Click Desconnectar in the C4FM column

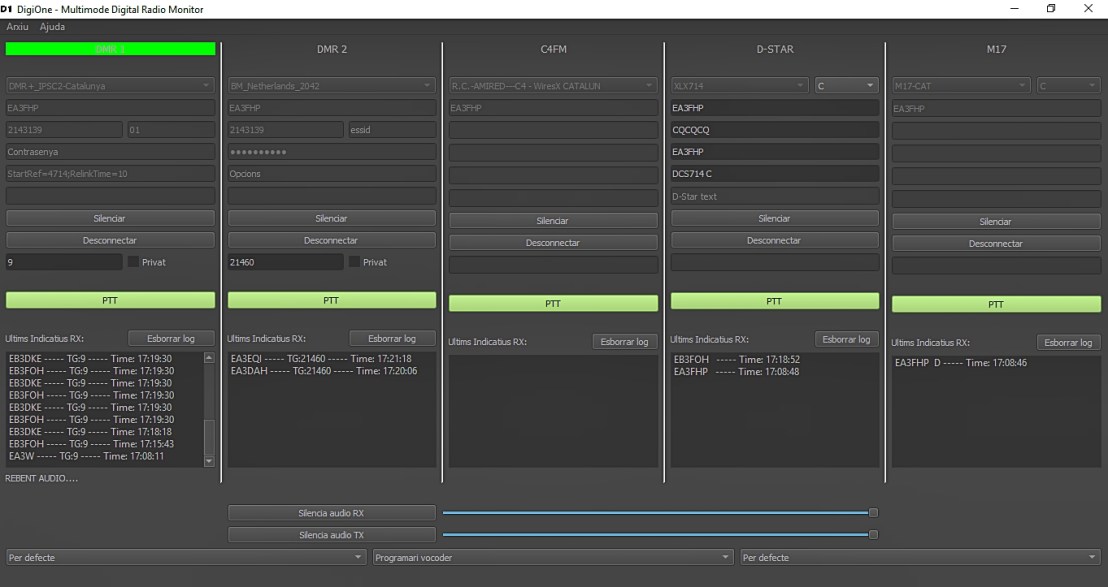[553, 243]
